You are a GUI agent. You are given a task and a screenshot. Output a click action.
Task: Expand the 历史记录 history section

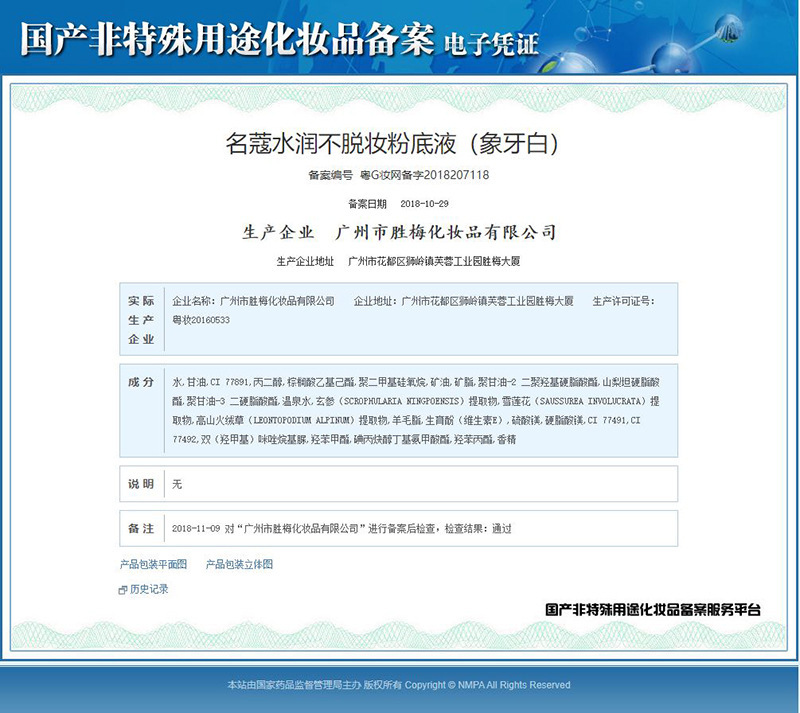tap(149, 590)
